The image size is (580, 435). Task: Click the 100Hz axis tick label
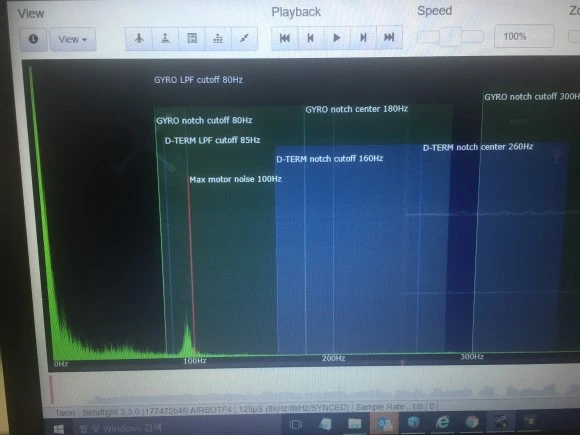click(195, 361)
